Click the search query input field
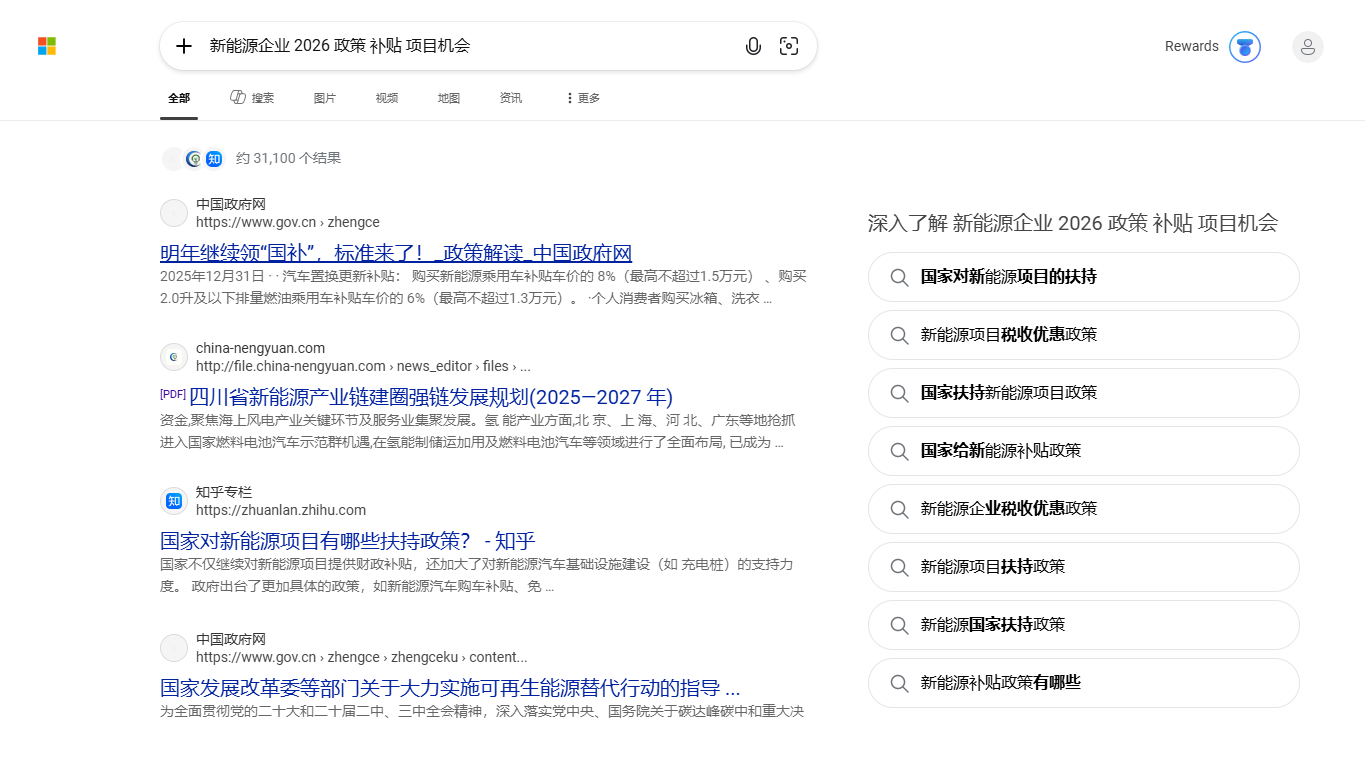 coord(470,46)
